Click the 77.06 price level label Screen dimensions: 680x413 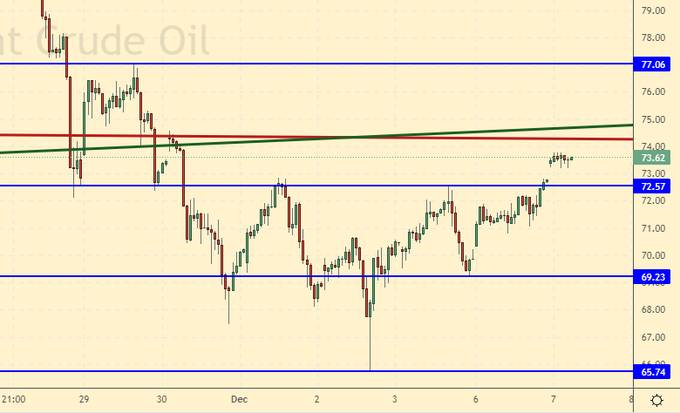653,64
